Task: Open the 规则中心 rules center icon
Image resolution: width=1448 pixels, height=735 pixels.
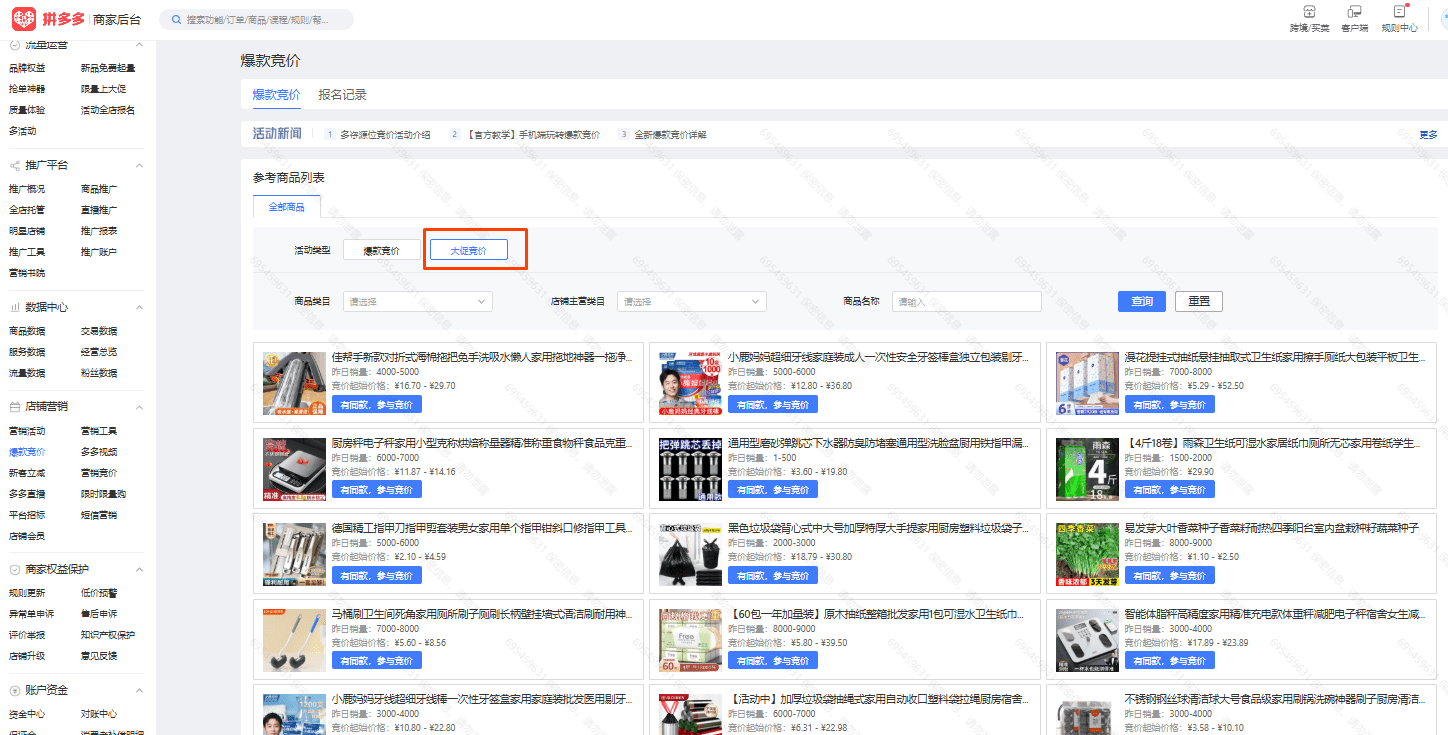Action: point(1399,12)
